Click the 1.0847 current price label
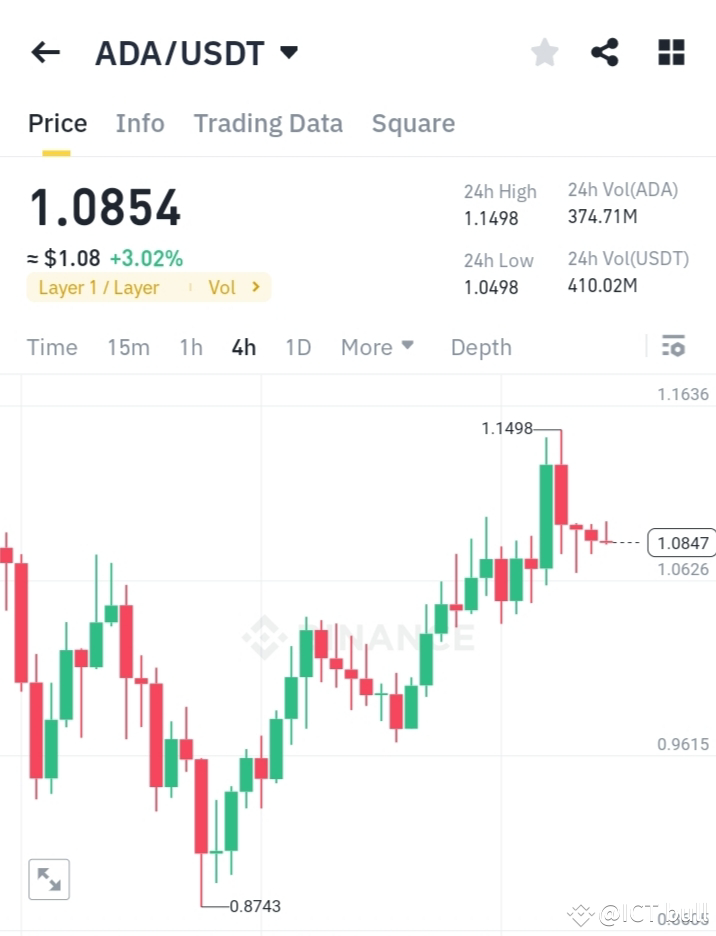The image size is (716, 936). [681, 542]
